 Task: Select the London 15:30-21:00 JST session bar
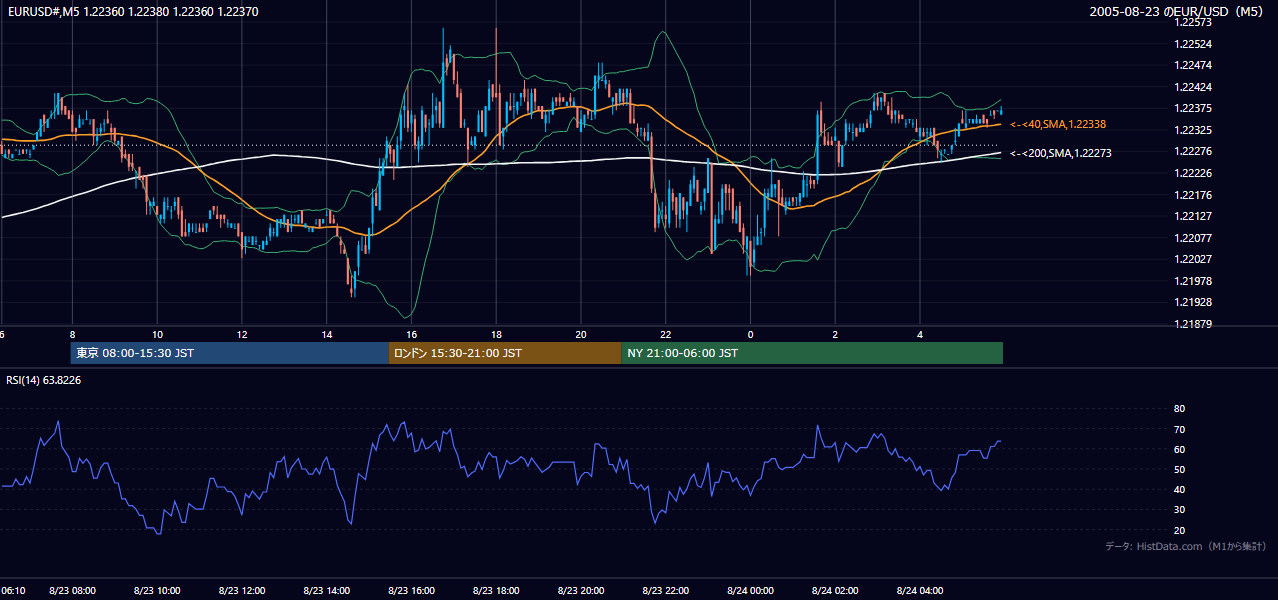[505, 353]
